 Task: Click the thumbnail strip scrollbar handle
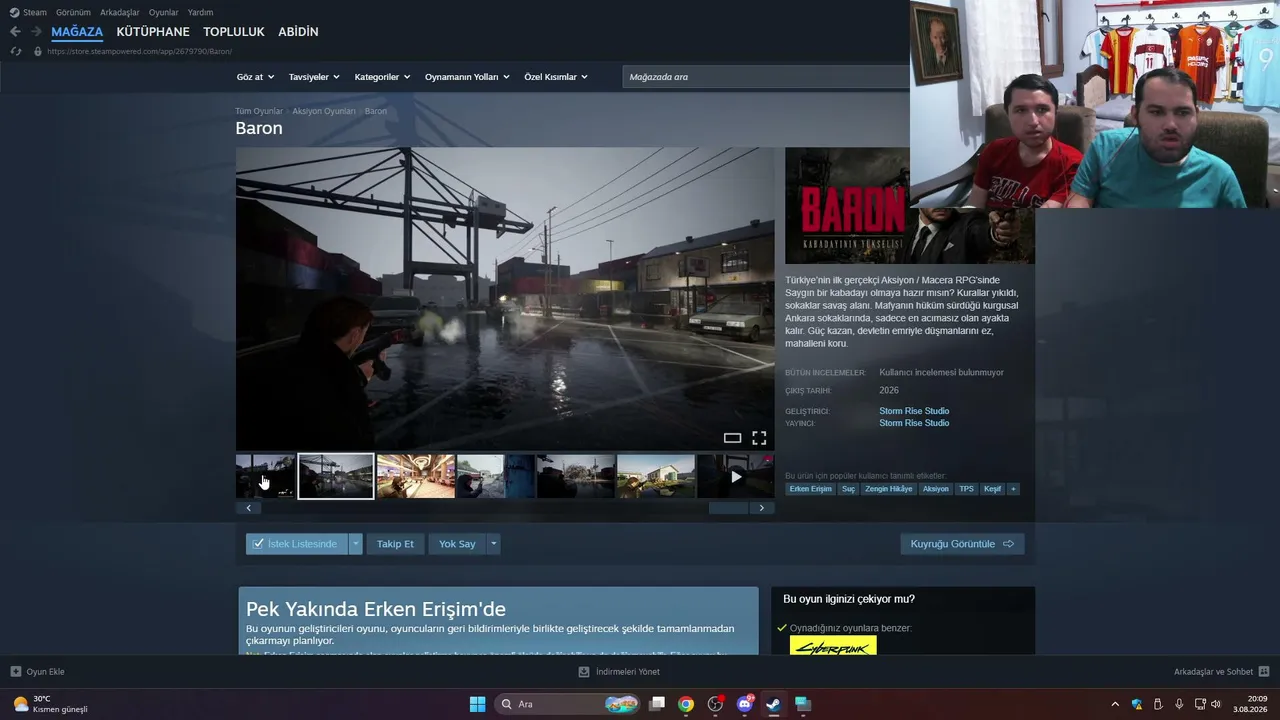click(x=728, y=508)
